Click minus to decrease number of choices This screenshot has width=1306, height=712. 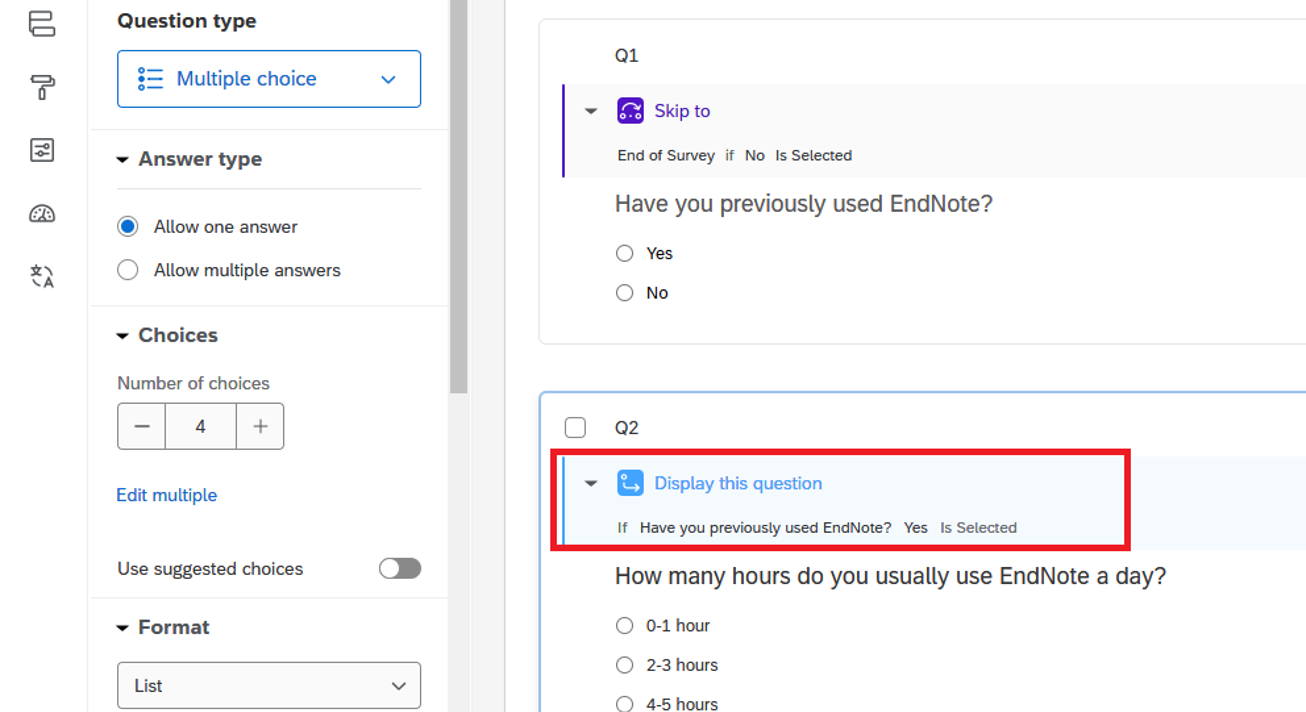pos(142,427)
